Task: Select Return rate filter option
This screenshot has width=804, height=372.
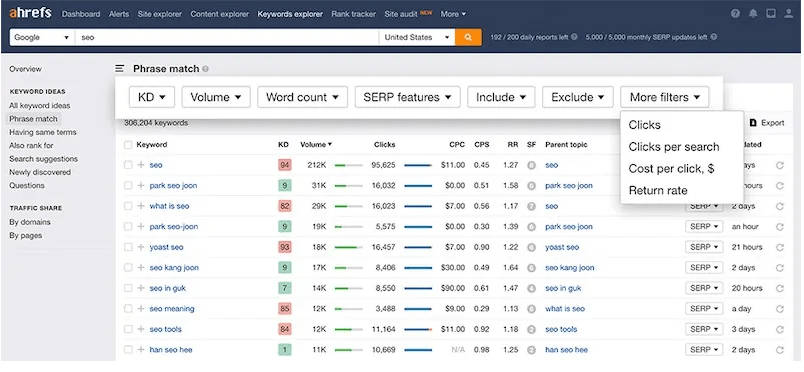Action: tap(658, 190)
